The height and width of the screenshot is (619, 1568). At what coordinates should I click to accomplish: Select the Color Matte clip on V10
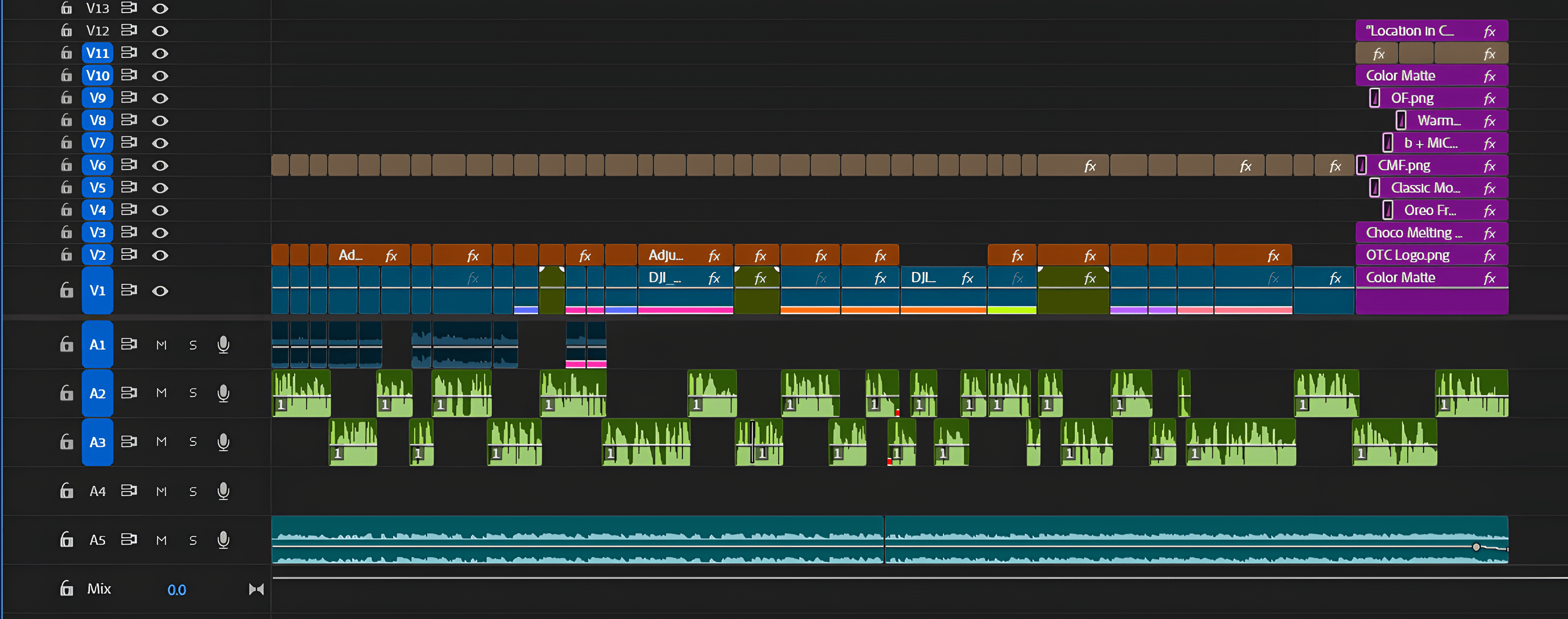click(1432, 76)
